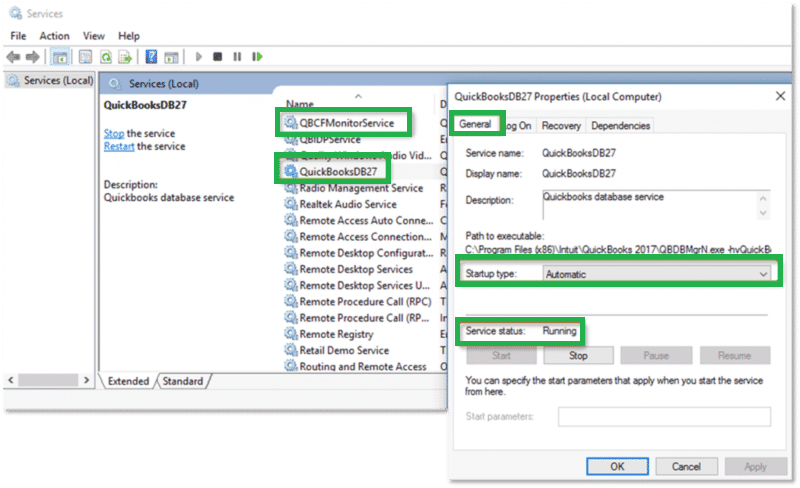Close the QuickBooksDB27 Properties dialog
The height and width of the screenshot is (488, 800).
tap(780, 96)
